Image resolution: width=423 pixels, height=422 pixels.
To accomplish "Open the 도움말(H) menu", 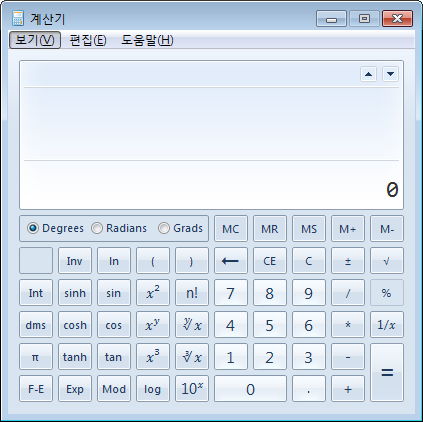I will click(x=147, y=40).
